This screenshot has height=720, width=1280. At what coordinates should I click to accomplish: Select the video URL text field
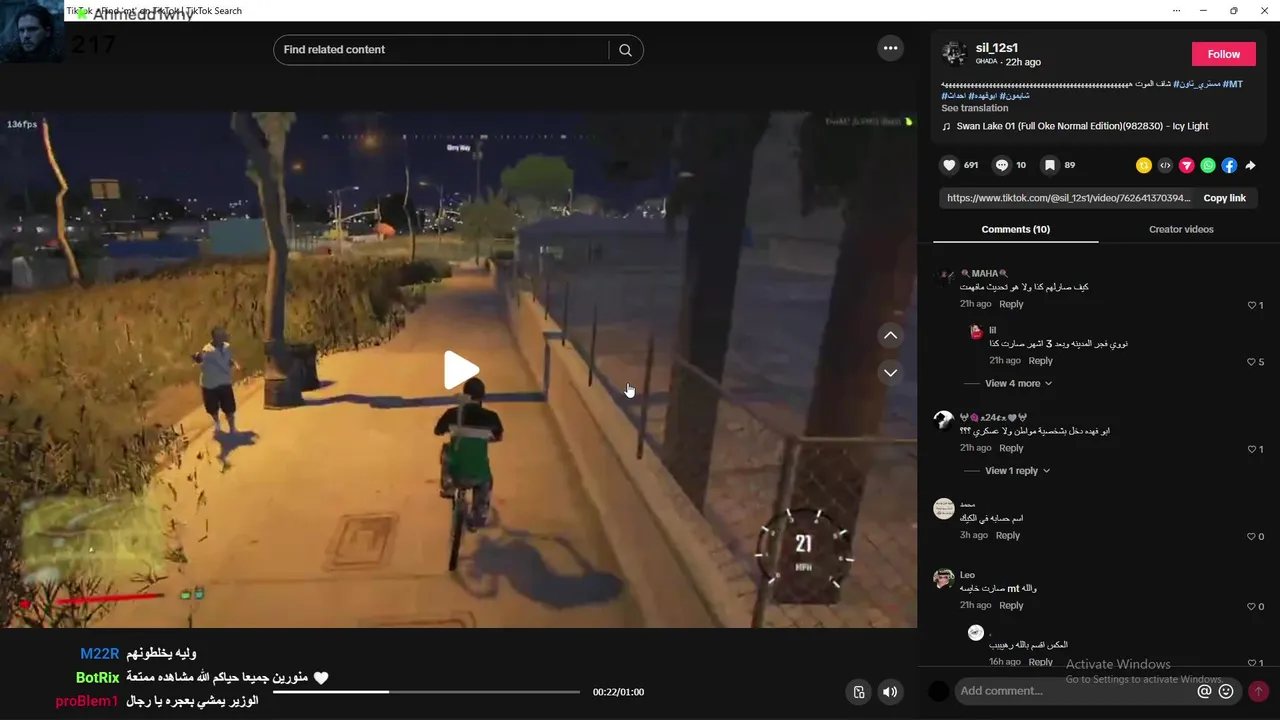pyautogui.click(x=1069, y=198)
